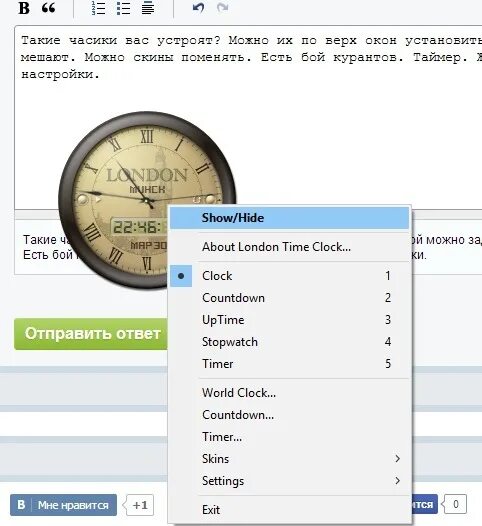Undo the last edit

(x=198, y=7)
